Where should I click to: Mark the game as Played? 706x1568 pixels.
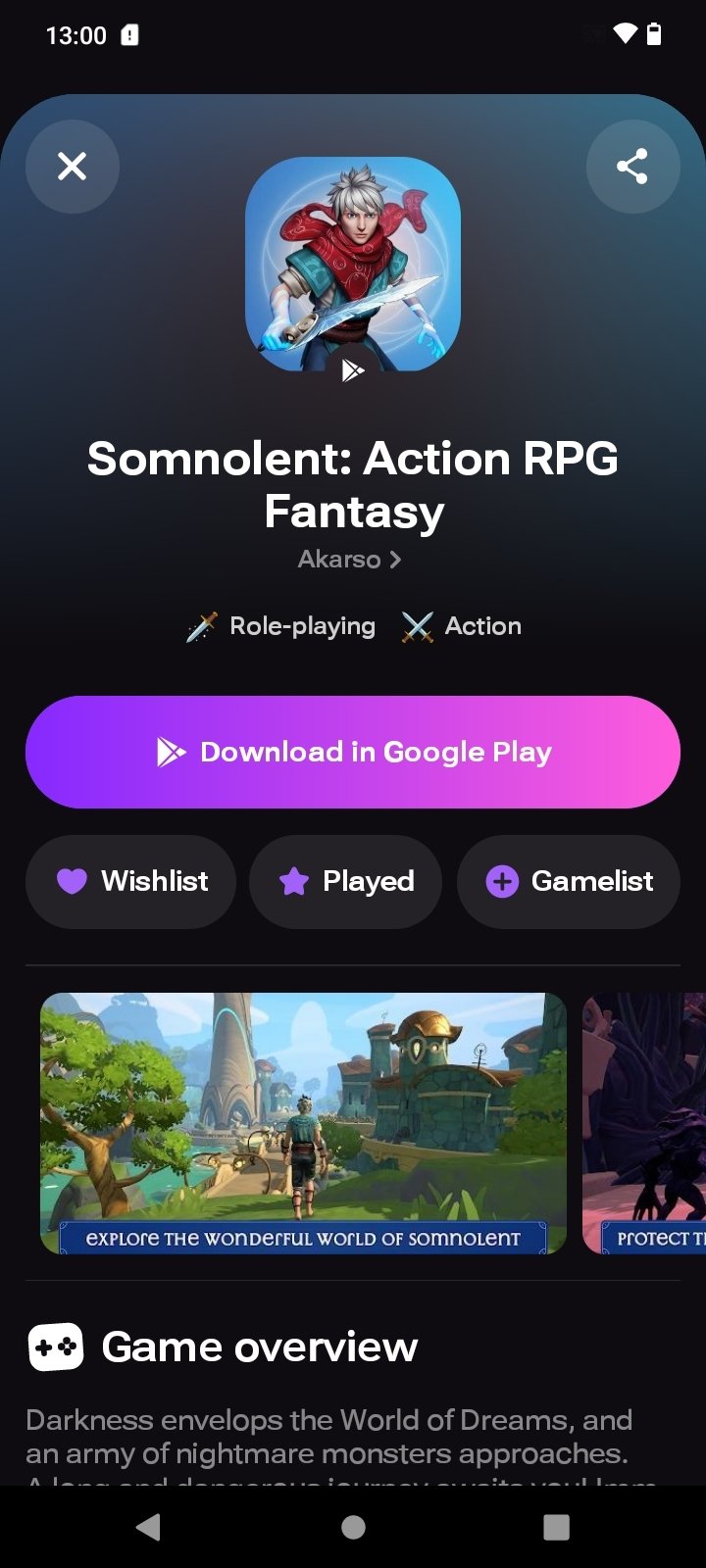(345, 881)
